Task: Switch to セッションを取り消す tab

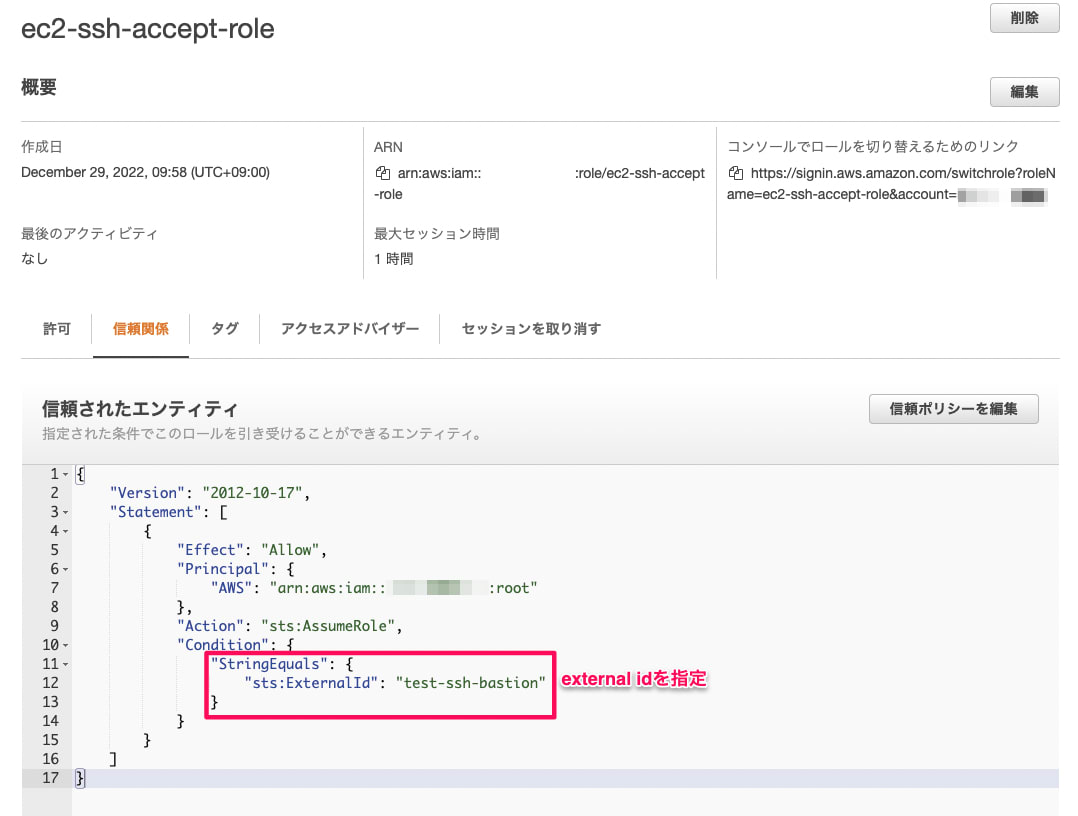Action: 531,329
